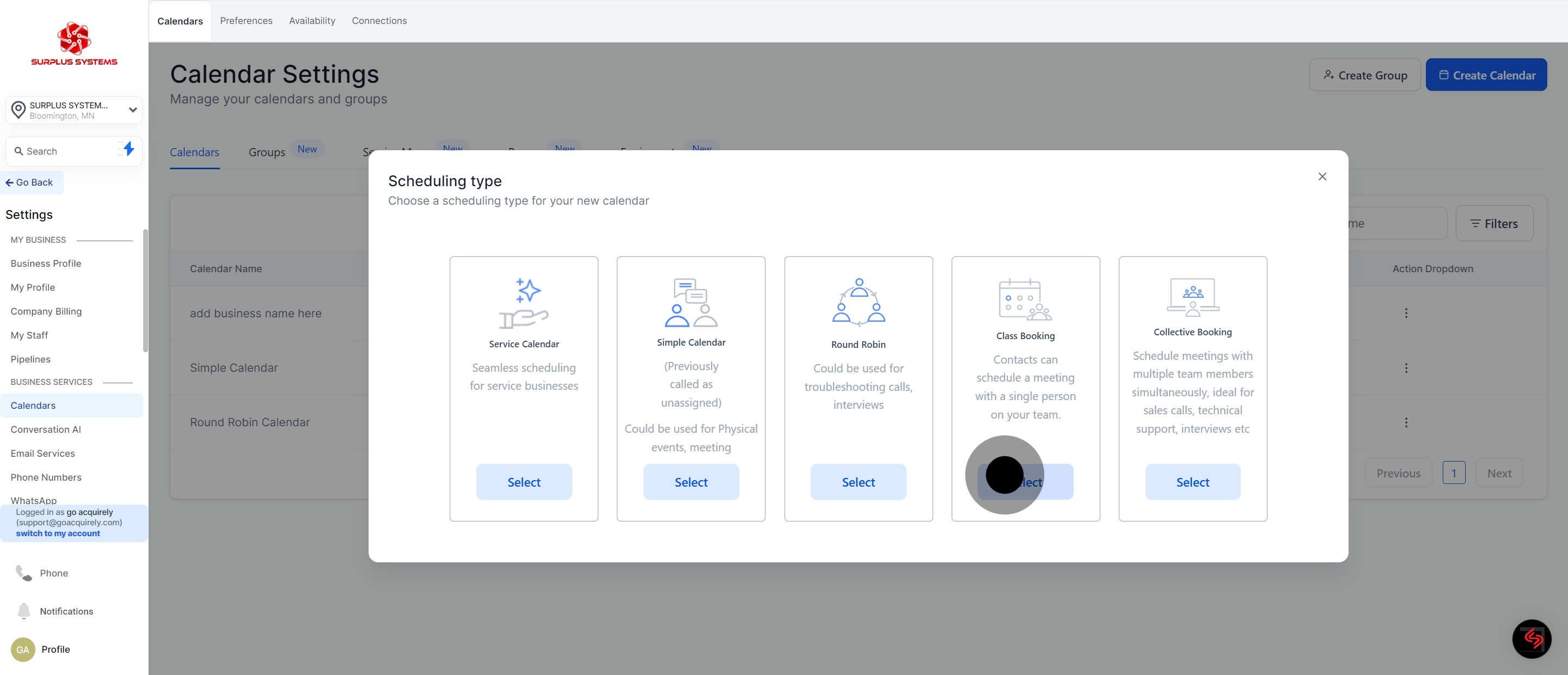Click the Collective Booking screen icon
This screenshot has height=675, width=1568.
pos(1192,297)
